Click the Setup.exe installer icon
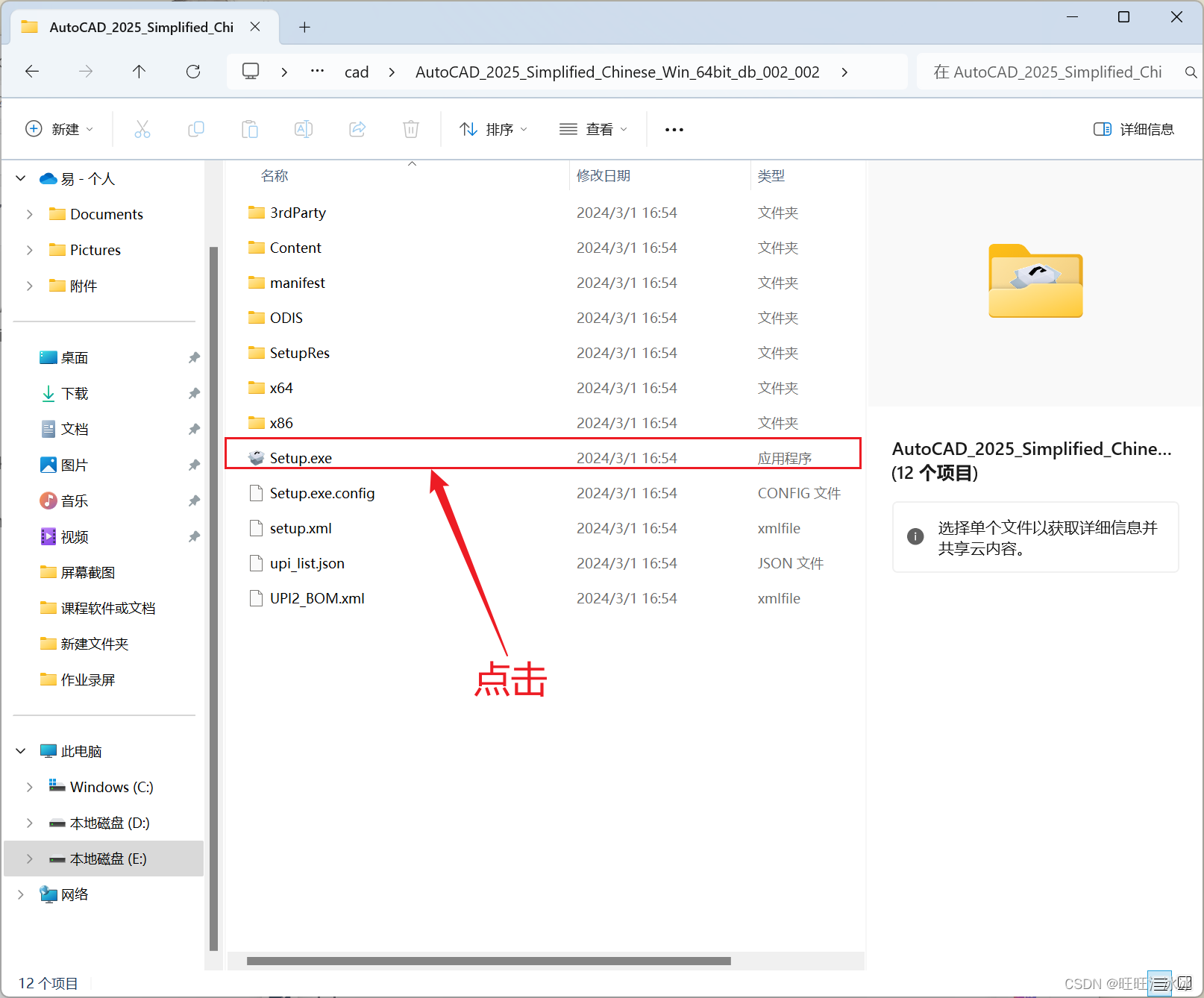This screenshot has width=1204, height=998. pyautogui.click(x=257, y=458)
